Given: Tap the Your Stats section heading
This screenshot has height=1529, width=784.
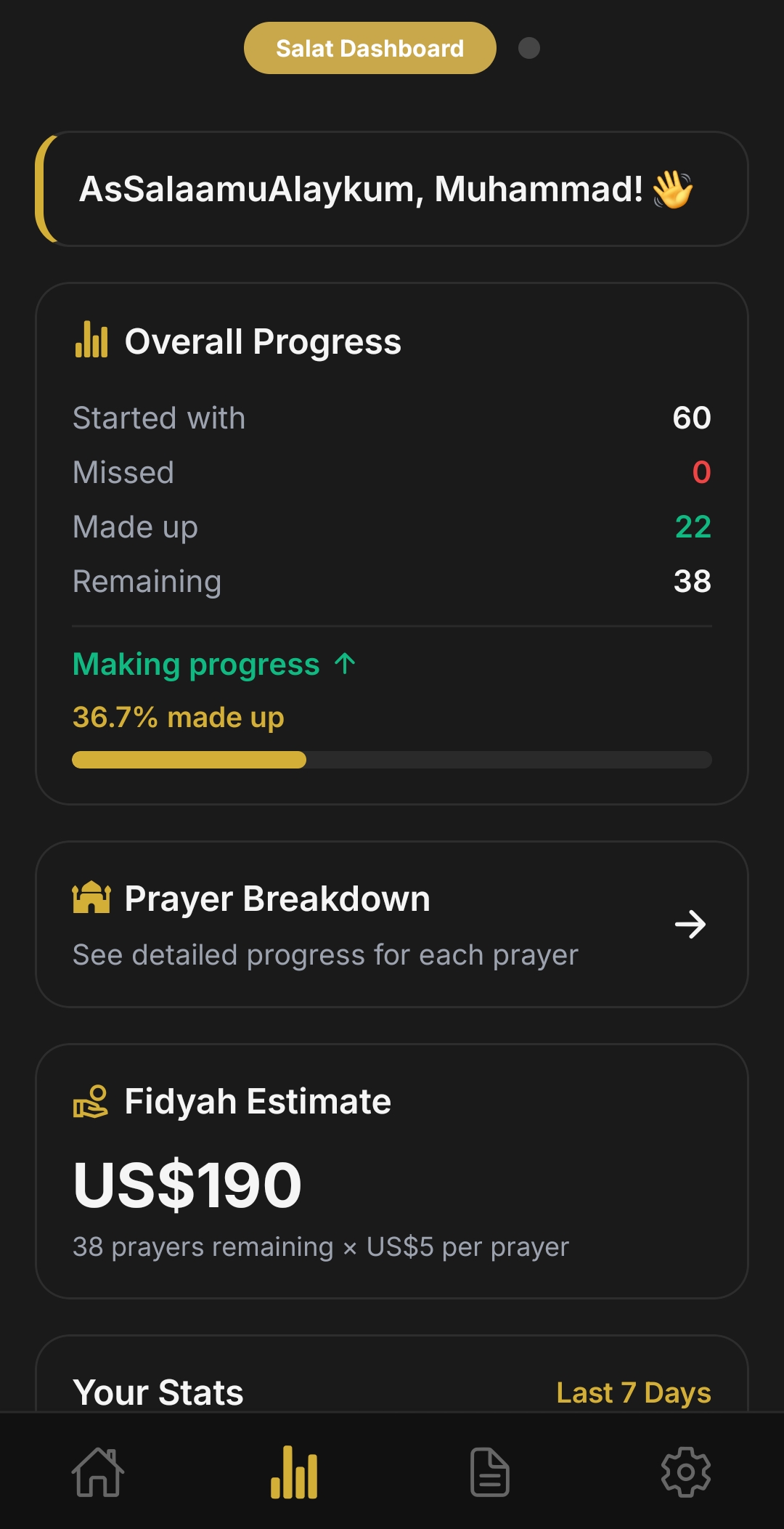Looking at the screenshot, I should tap(158, 1392).
